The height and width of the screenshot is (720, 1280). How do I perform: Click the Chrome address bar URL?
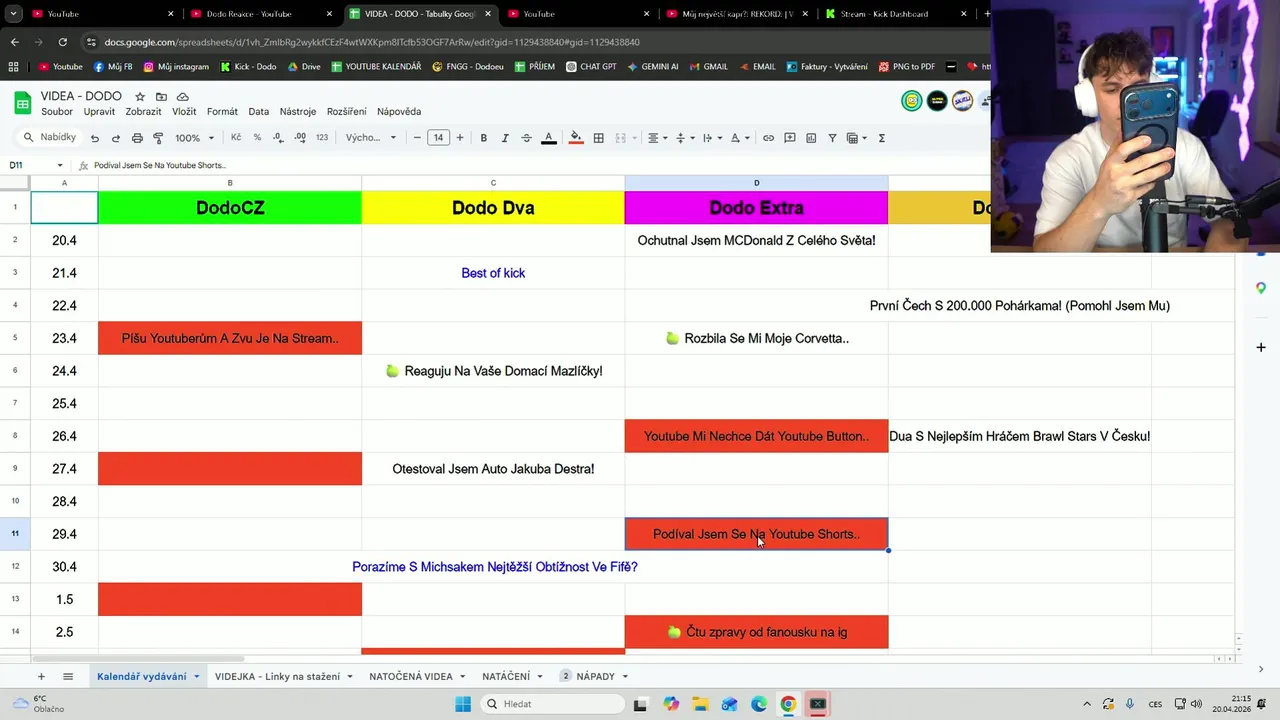(x=371, y=42)
